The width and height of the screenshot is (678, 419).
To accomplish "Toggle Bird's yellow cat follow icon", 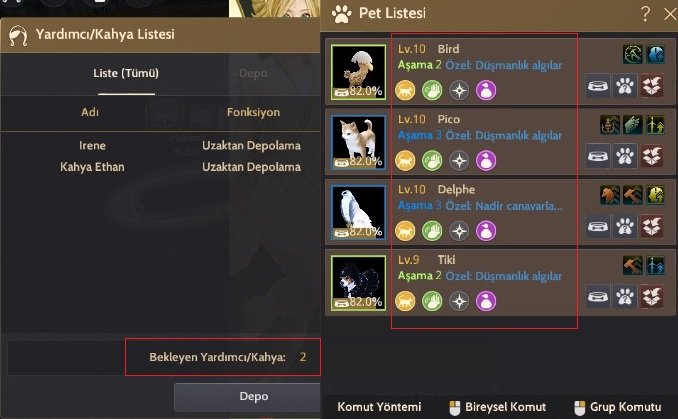I will click(405, 90).
